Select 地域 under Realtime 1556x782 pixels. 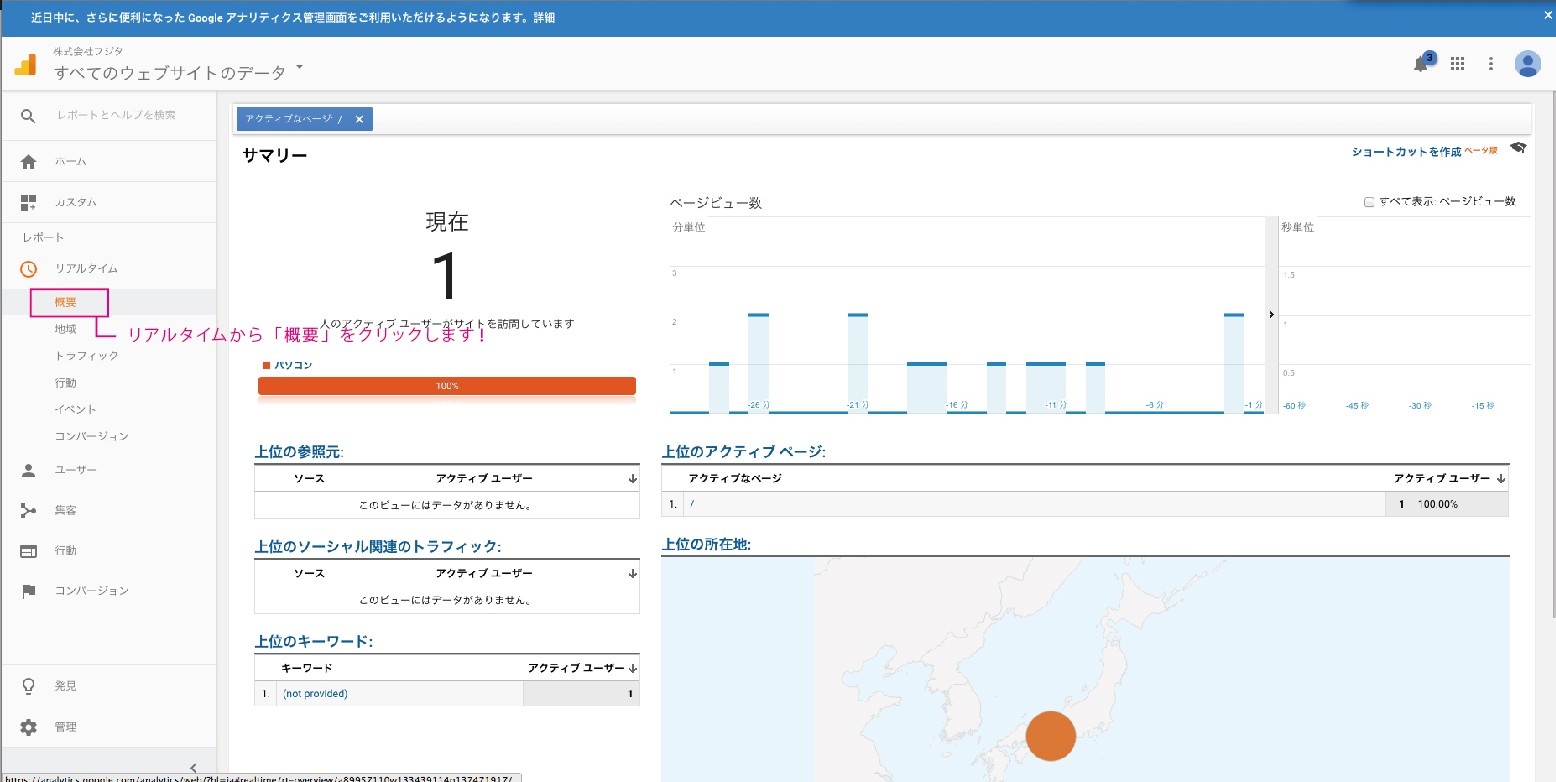[66, 329]
